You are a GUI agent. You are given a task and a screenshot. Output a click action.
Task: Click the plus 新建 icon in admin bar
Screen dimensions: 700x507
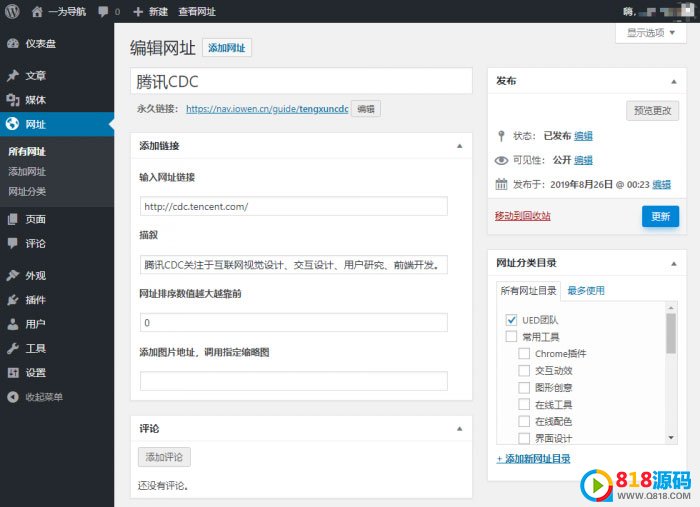tap(138, 12)
